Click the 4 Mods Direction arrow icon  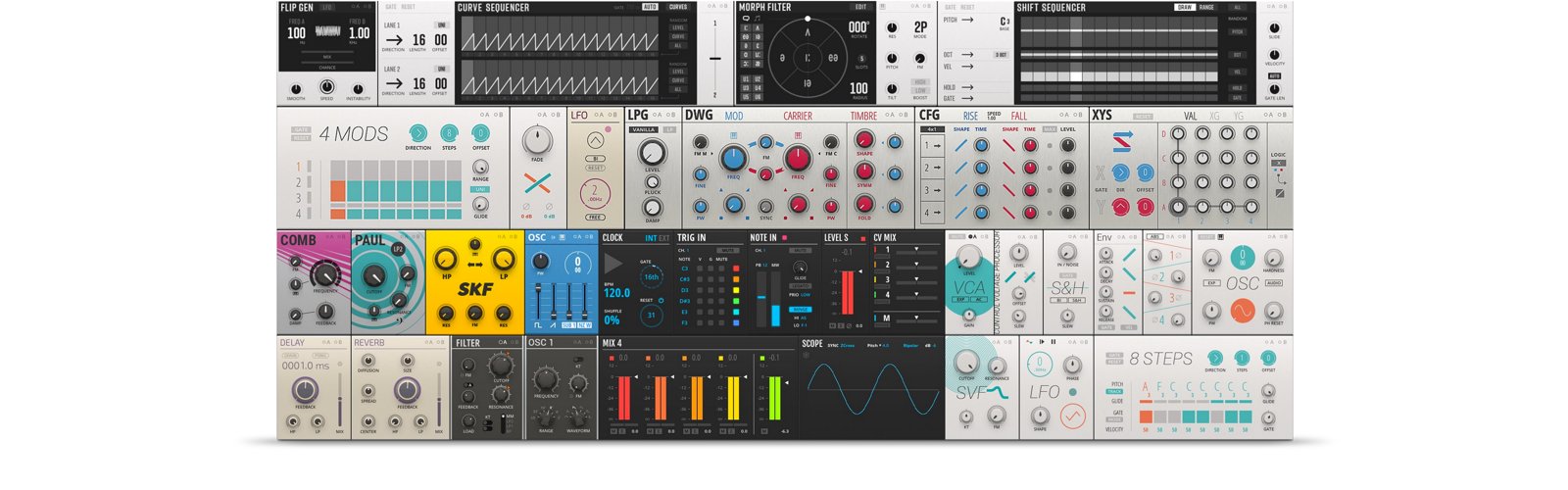point(418,133)
